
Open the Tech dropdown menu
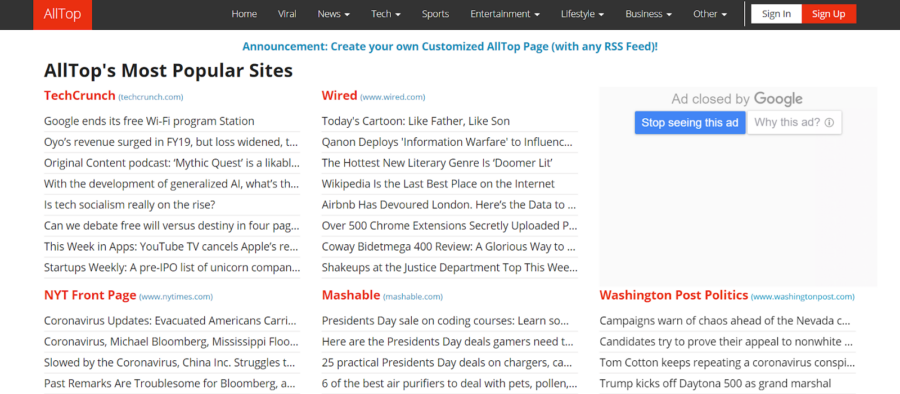[386, 14]
